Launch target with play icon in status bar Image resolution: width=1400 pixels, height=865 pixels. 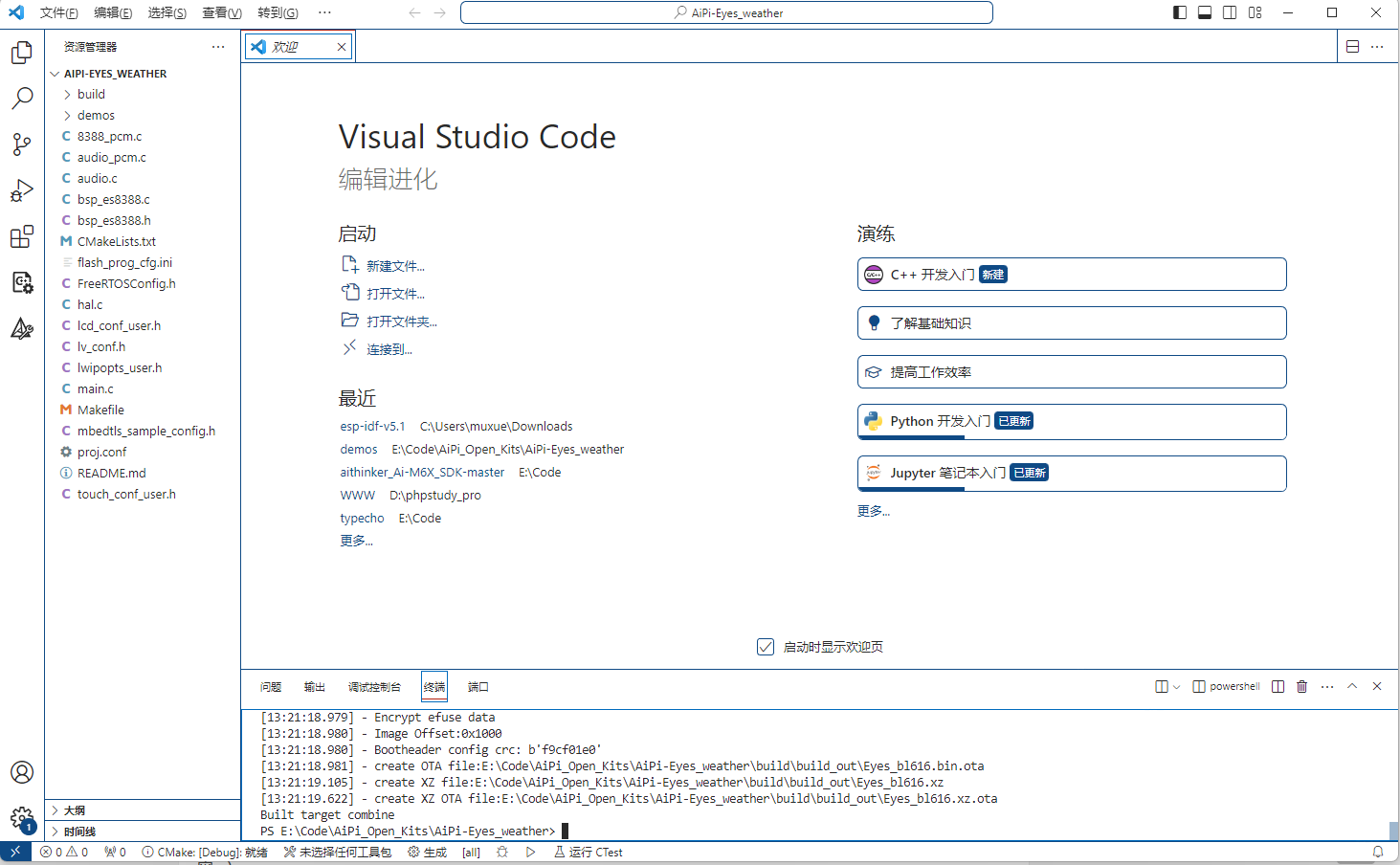pyautogui.click(x=531, y=852)
